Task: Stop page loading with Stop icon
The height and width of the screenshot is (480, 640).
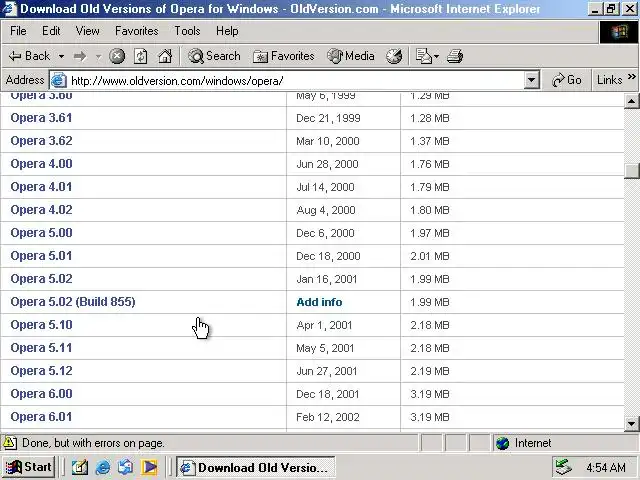Action: coord(117,56)
